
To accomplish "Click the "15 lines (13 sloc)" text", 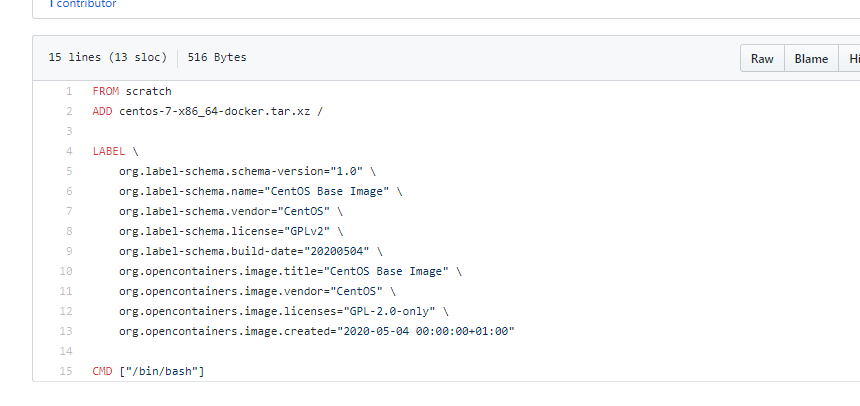I will [x=108, y=57].
